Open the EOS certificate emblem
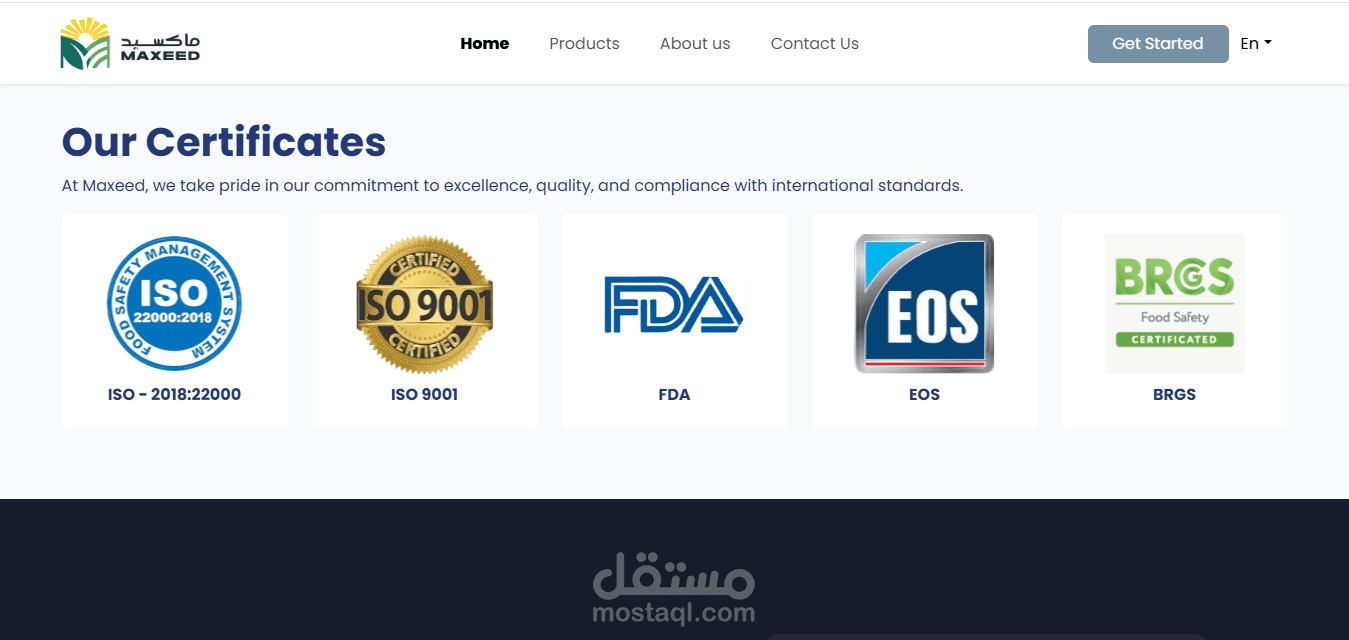 pyautogui.click(x=924, y=304)
